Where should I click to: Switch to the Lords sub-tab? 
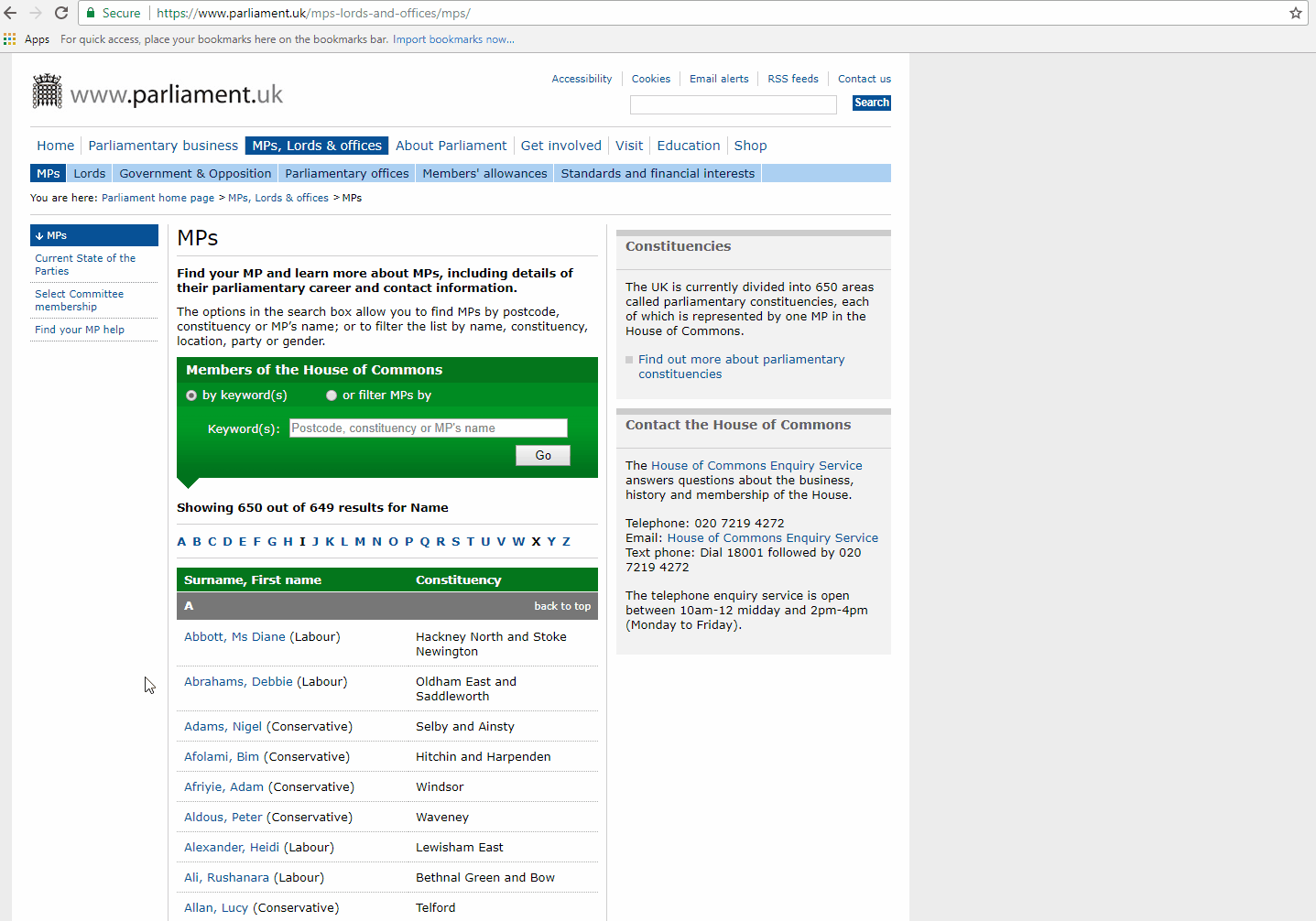90,173
